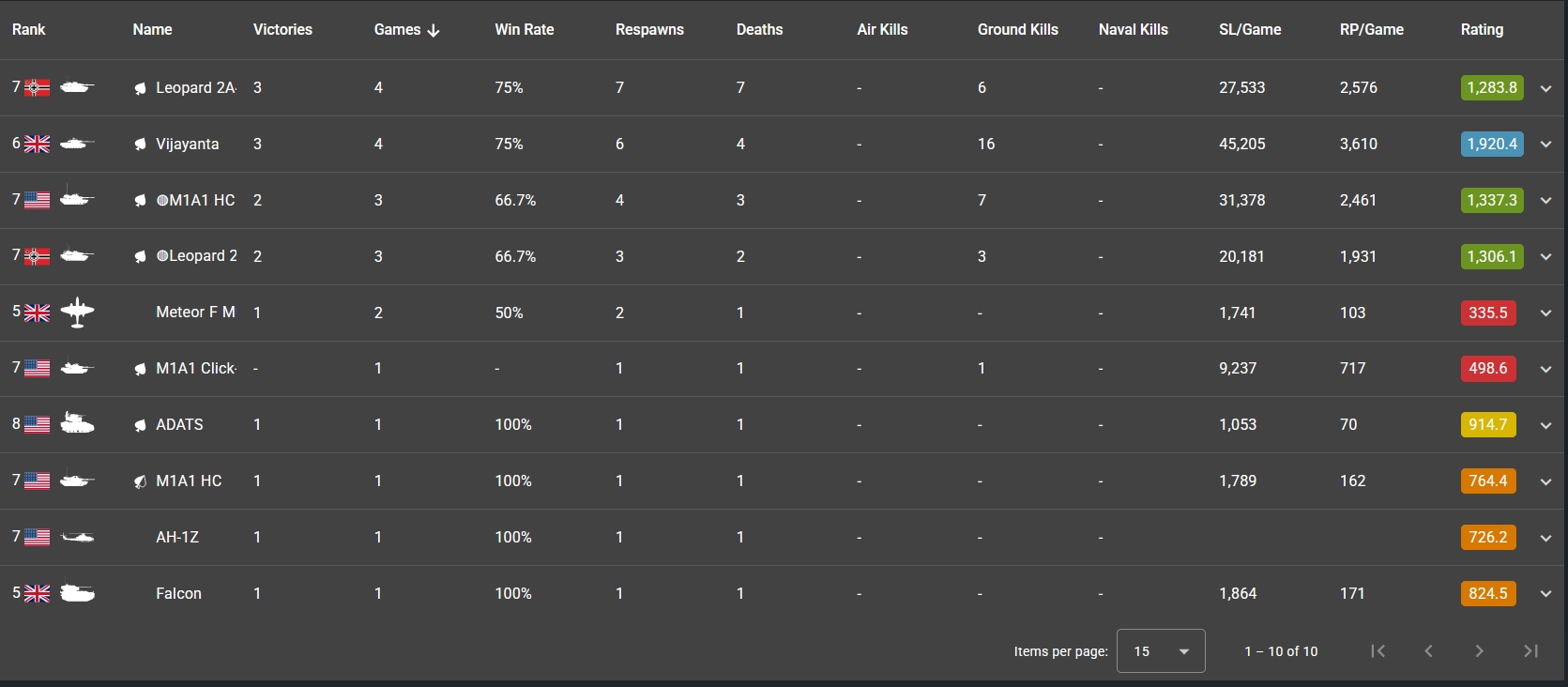
Task: Click the ADATS vehicle silhouette icon
Action: [x=77, y=423]
